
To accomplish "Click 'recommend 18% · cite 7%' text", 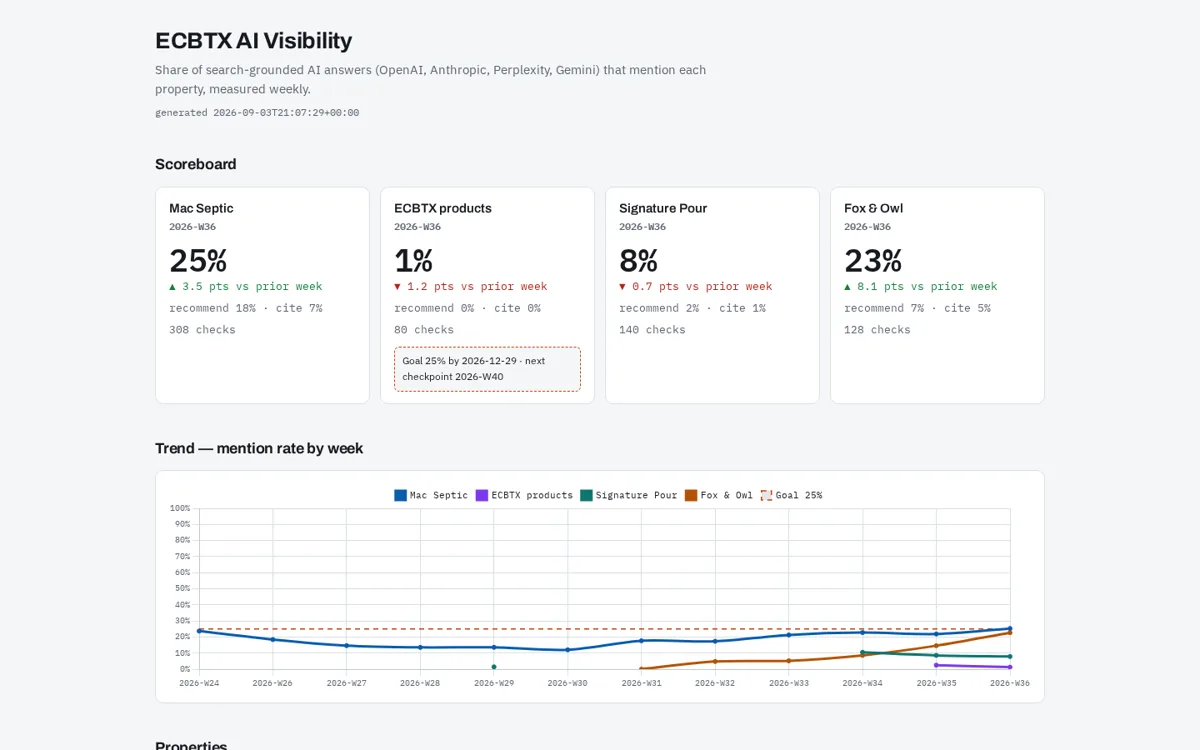I will [245, 308].
